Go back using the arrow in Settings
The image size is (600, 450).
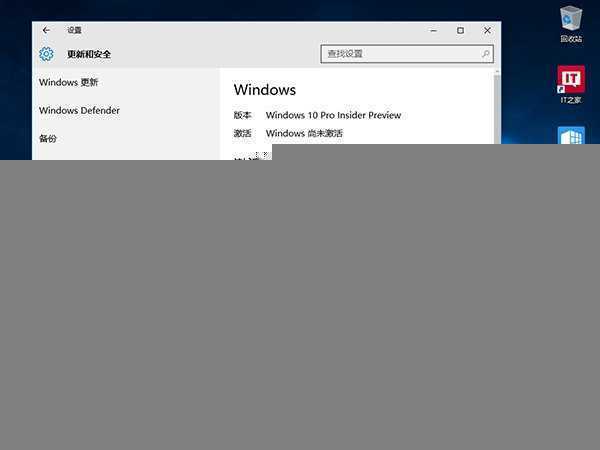point(46,30)
